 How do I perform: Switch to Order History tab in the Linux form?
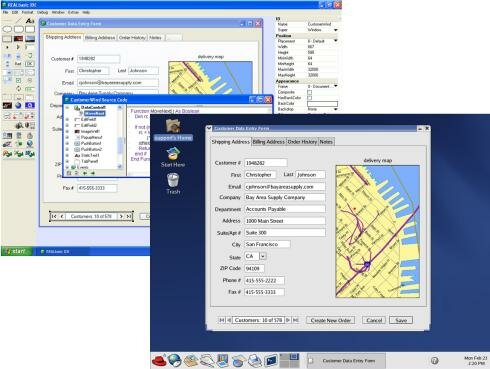tap(302, 142)
